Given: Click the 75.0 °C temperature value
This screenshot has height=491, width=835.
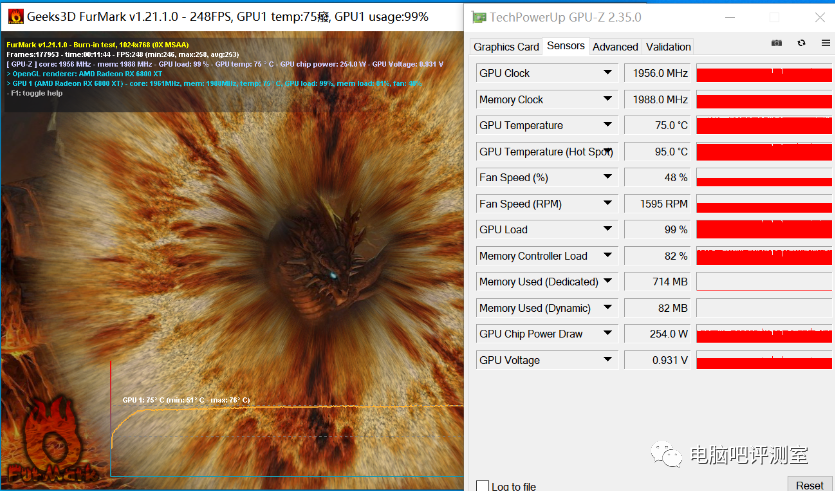Looking at the screenshot, I should (658, 125).
